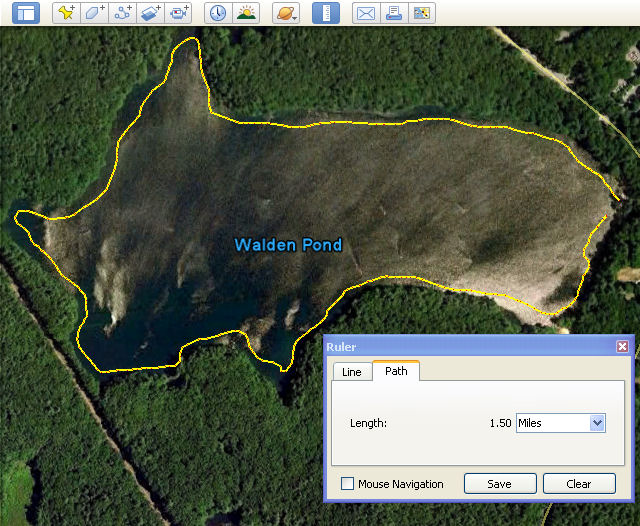Switch to the Line tab
Image resolution: width=640 pixels, height=526 pixels.
pos(352,372)
